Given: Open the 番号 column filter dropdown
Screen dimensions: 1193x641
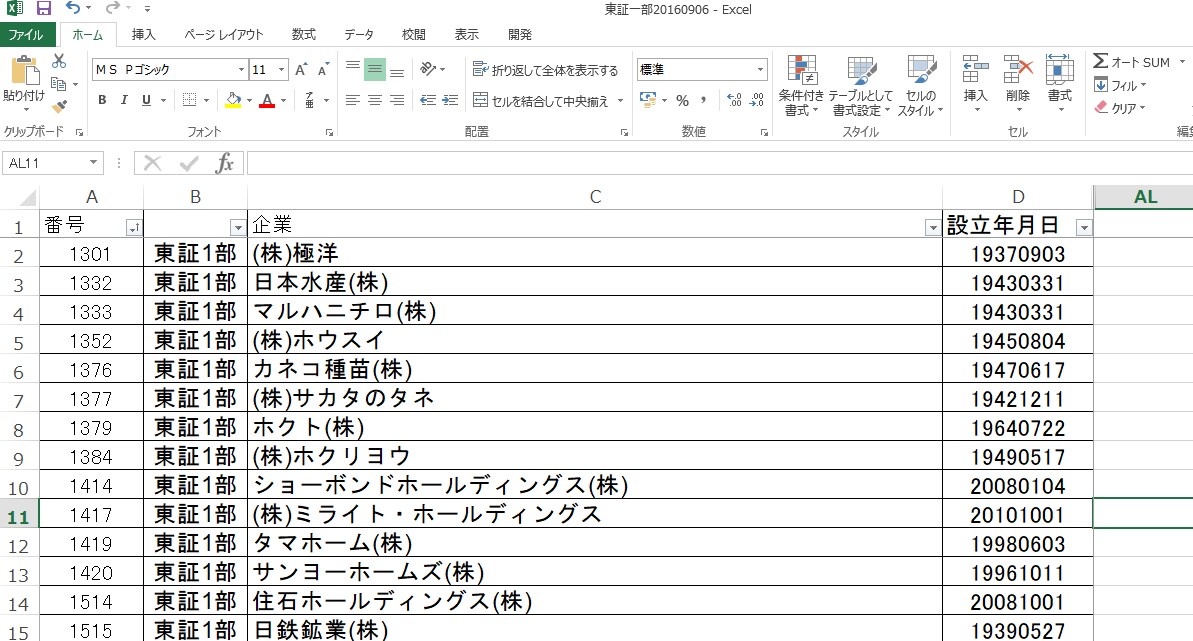Looking at the screenshot, I should pyautogui.click(x=133, y=228).
